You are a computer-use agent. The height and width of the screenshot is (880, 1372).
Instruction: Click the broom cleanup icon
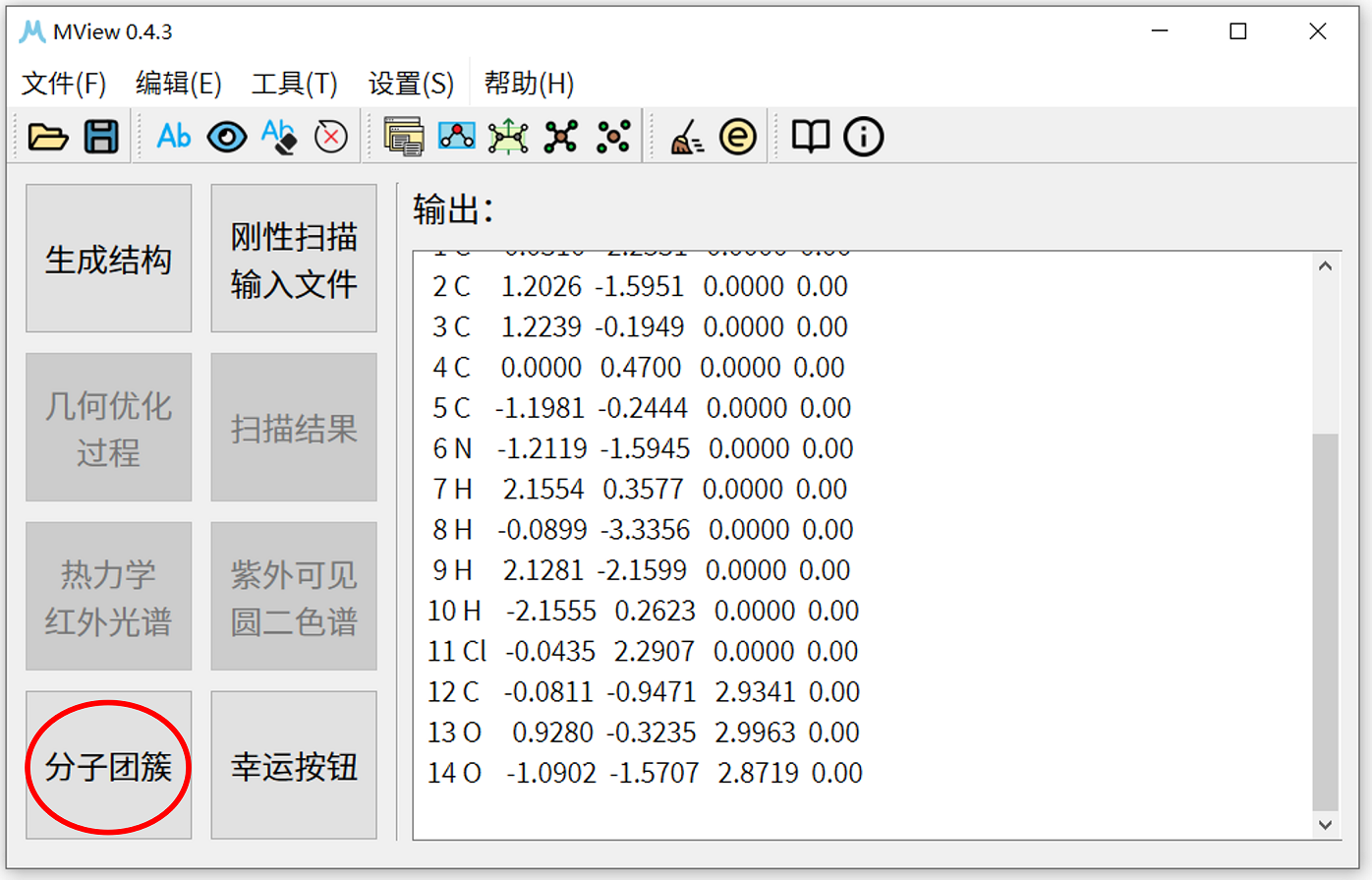(687, 137)
